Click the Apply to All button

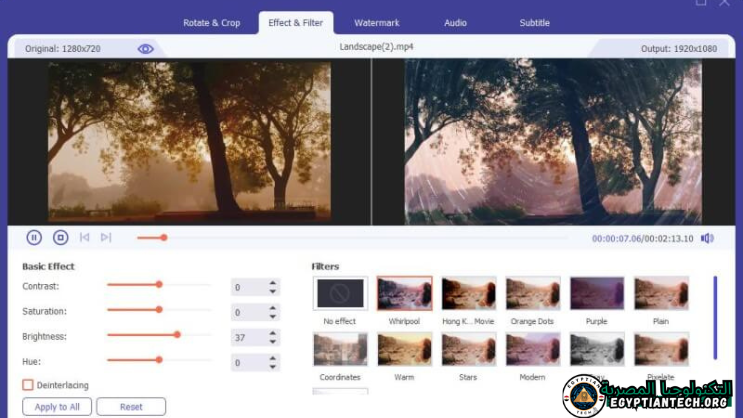[x=57, y=407]
